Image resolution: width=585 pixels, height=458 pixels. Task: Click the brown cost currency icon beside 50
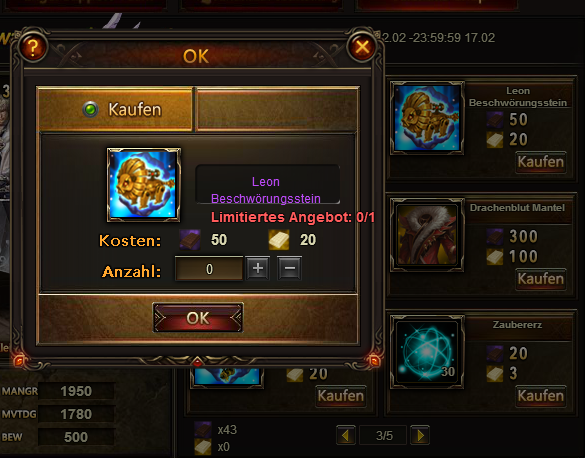[x=190, y=239]
